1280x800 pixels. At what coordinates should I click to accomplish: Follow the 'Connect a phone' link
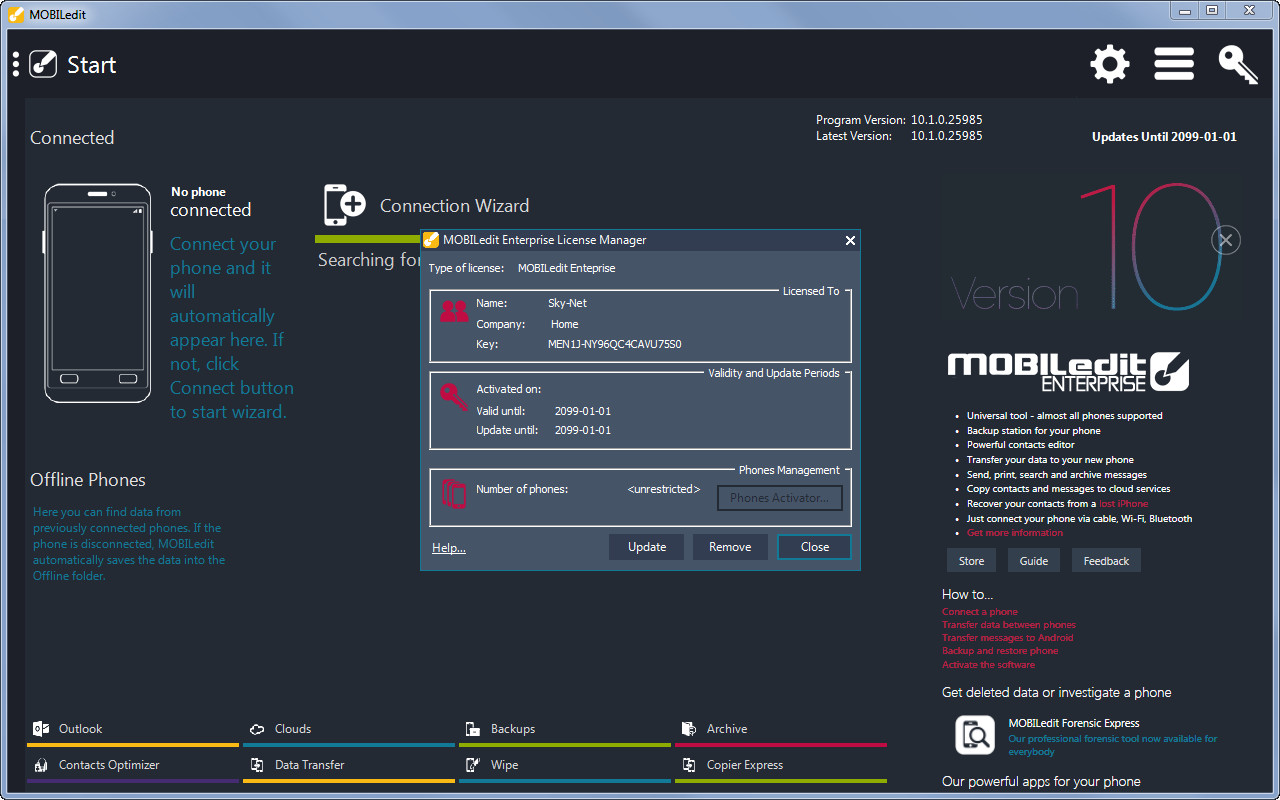980,612
